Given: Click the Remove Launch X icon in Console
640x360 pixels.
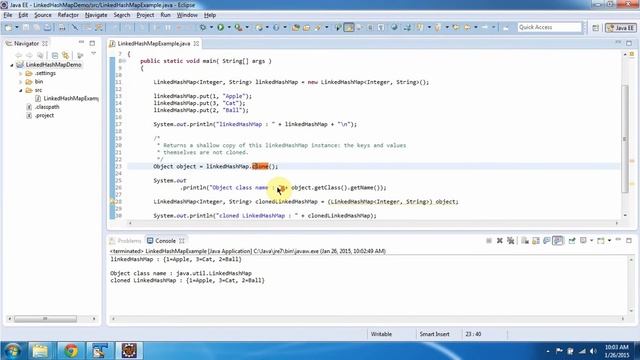Looking at the screenshot, I should [x=500, y=241].
